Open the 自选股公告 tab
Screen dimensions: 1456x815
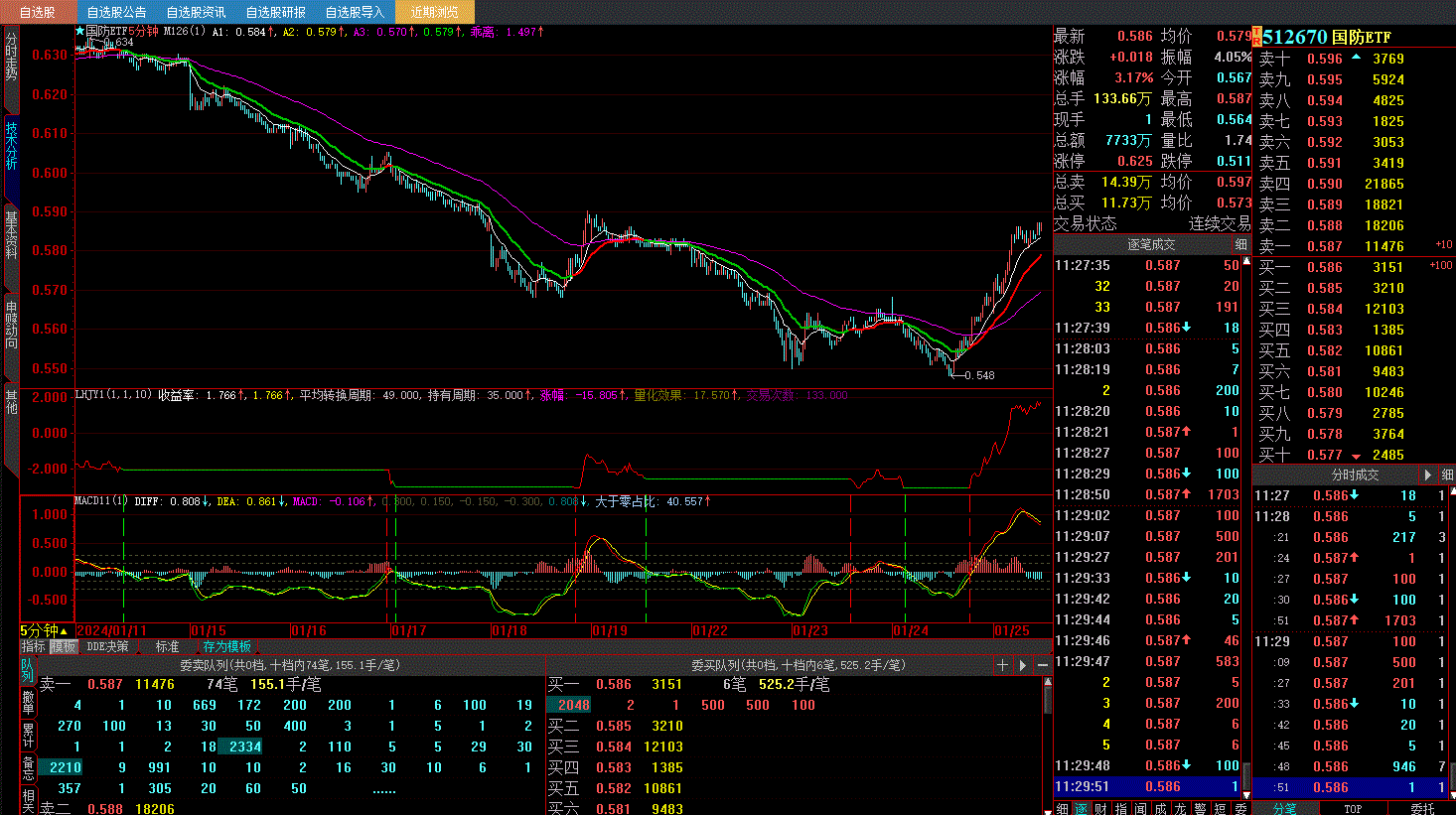tap(116, 12)
